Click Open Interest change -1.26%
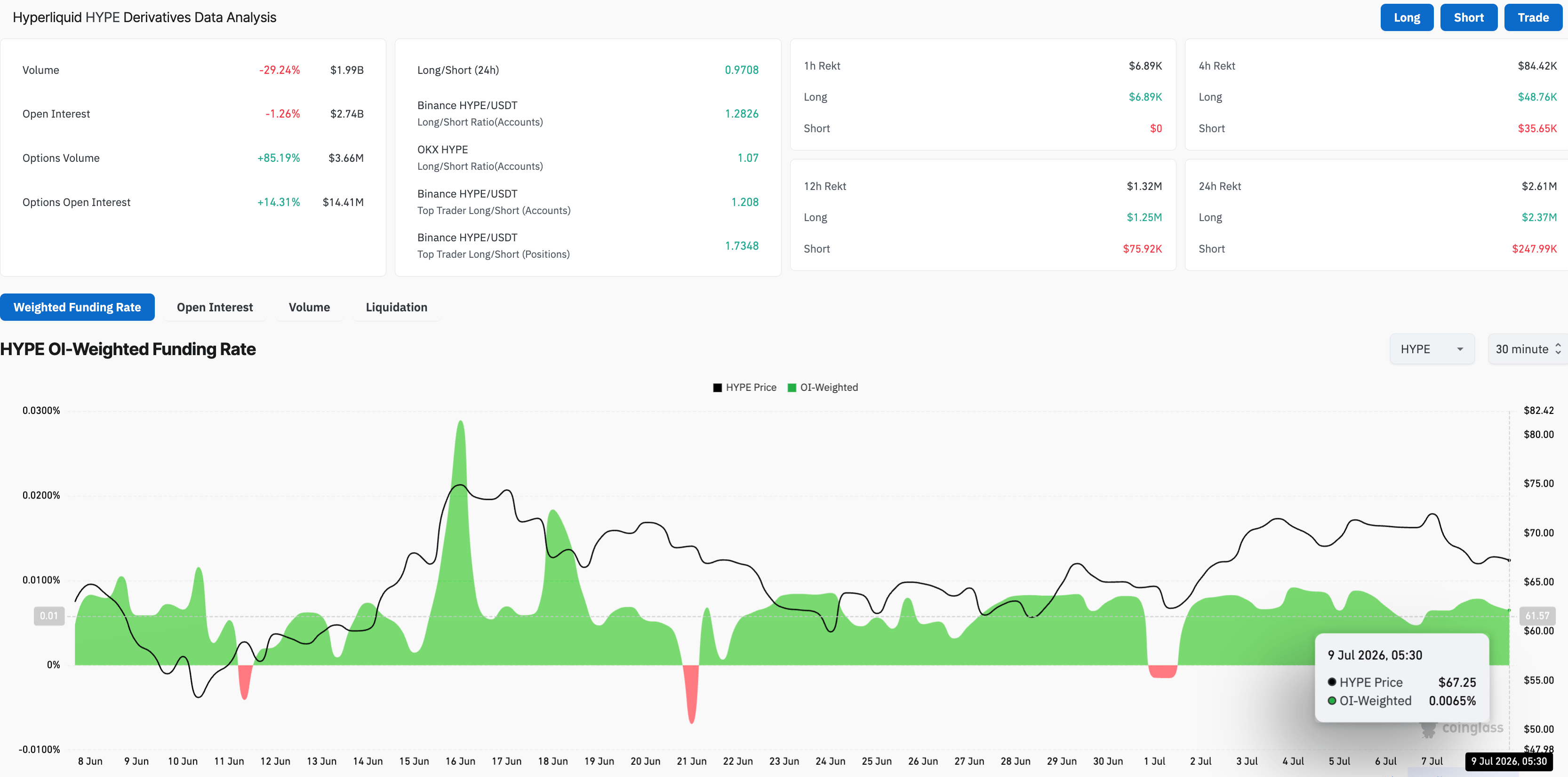The width and height of the screenshot is (1568, 777). point(282,114)
